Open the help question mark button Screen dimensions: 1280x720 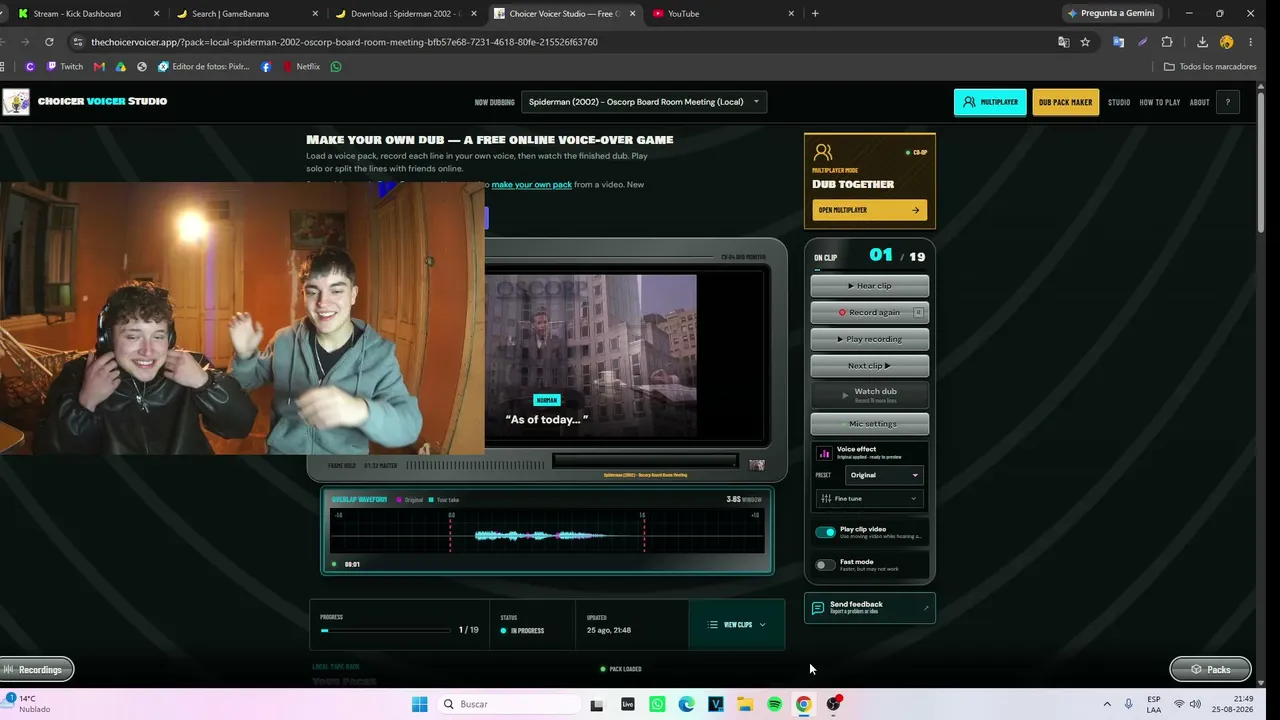[1227, 102]
